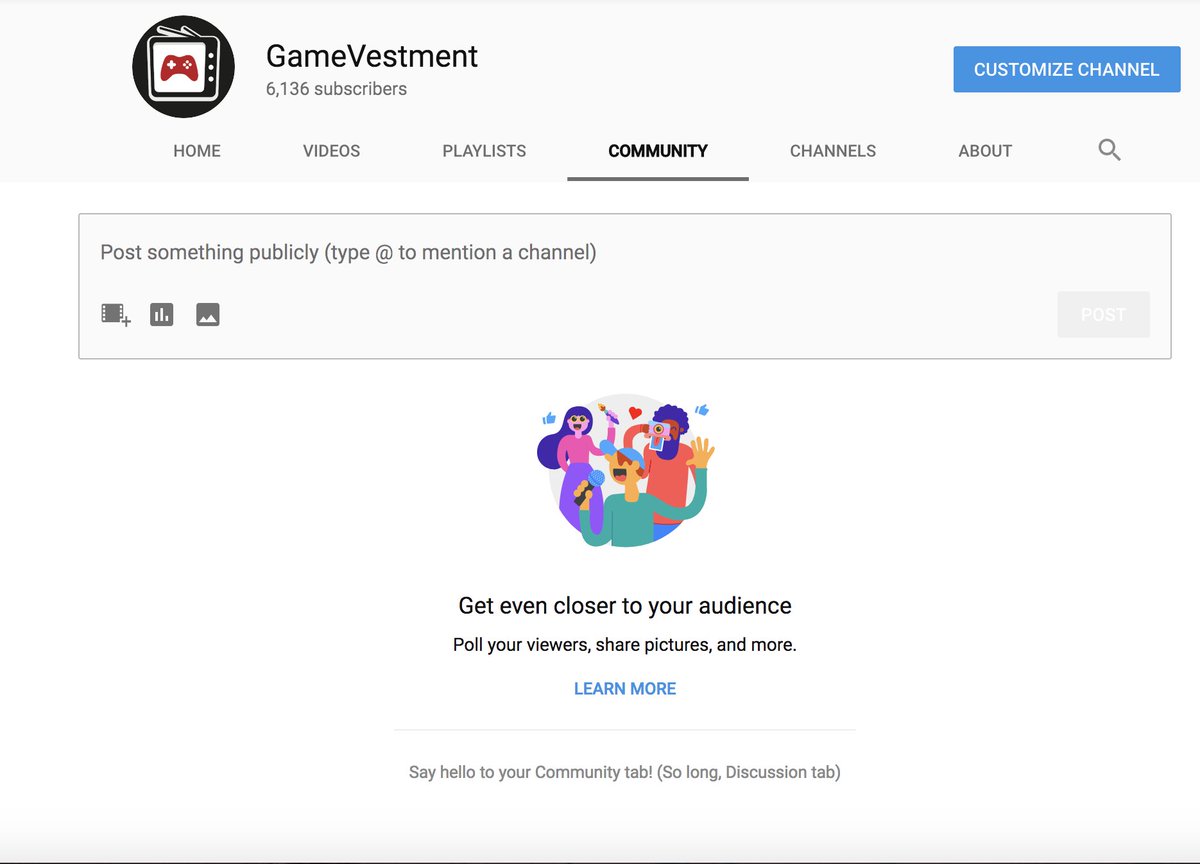The image size is (1200, 864).
Task: Click the add video icon in post box
Action: tap(116, 315)
